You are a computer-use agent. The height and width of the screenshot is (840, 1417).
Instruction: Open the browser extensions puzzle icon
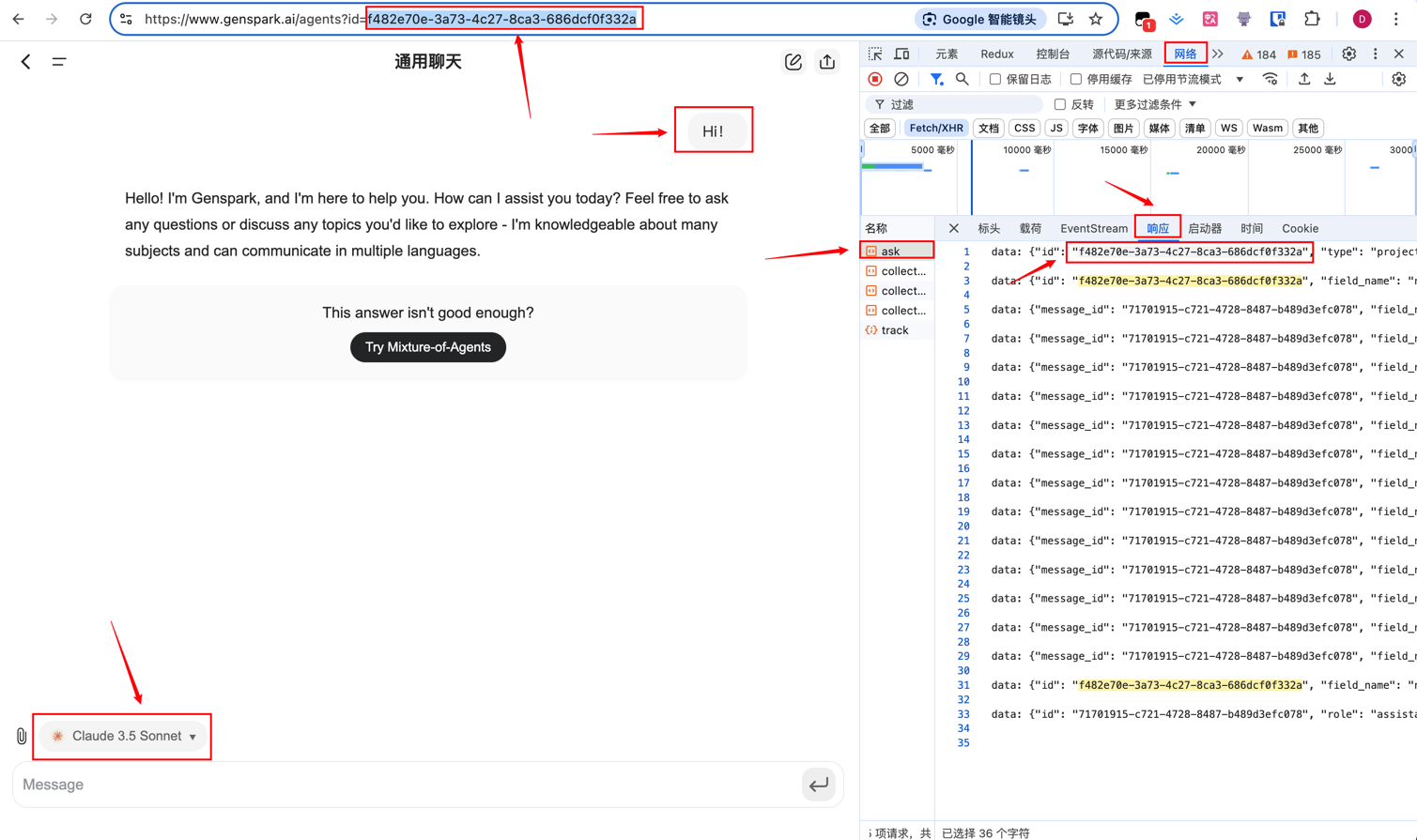click(x=1312, y=19)
